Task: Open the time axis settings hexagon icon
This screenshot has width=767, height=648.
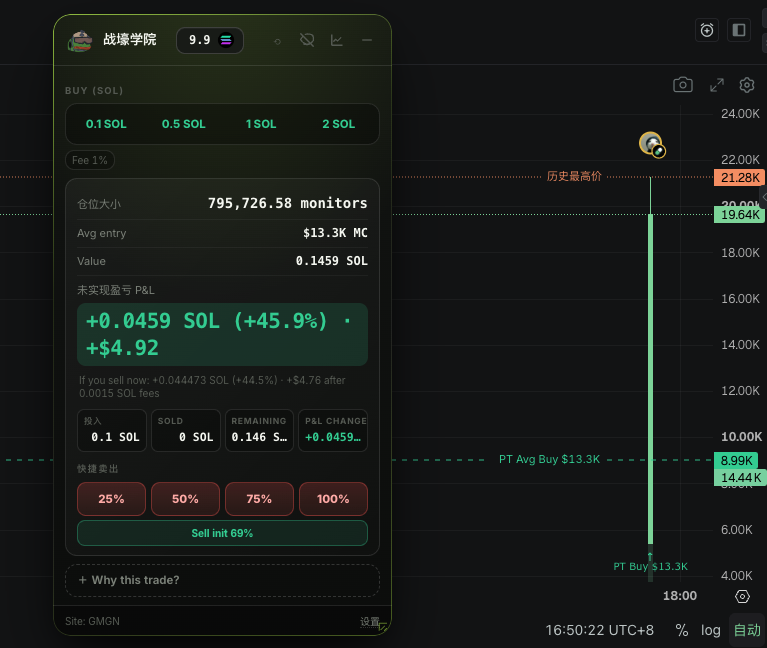Action: (x=742, y=597)
